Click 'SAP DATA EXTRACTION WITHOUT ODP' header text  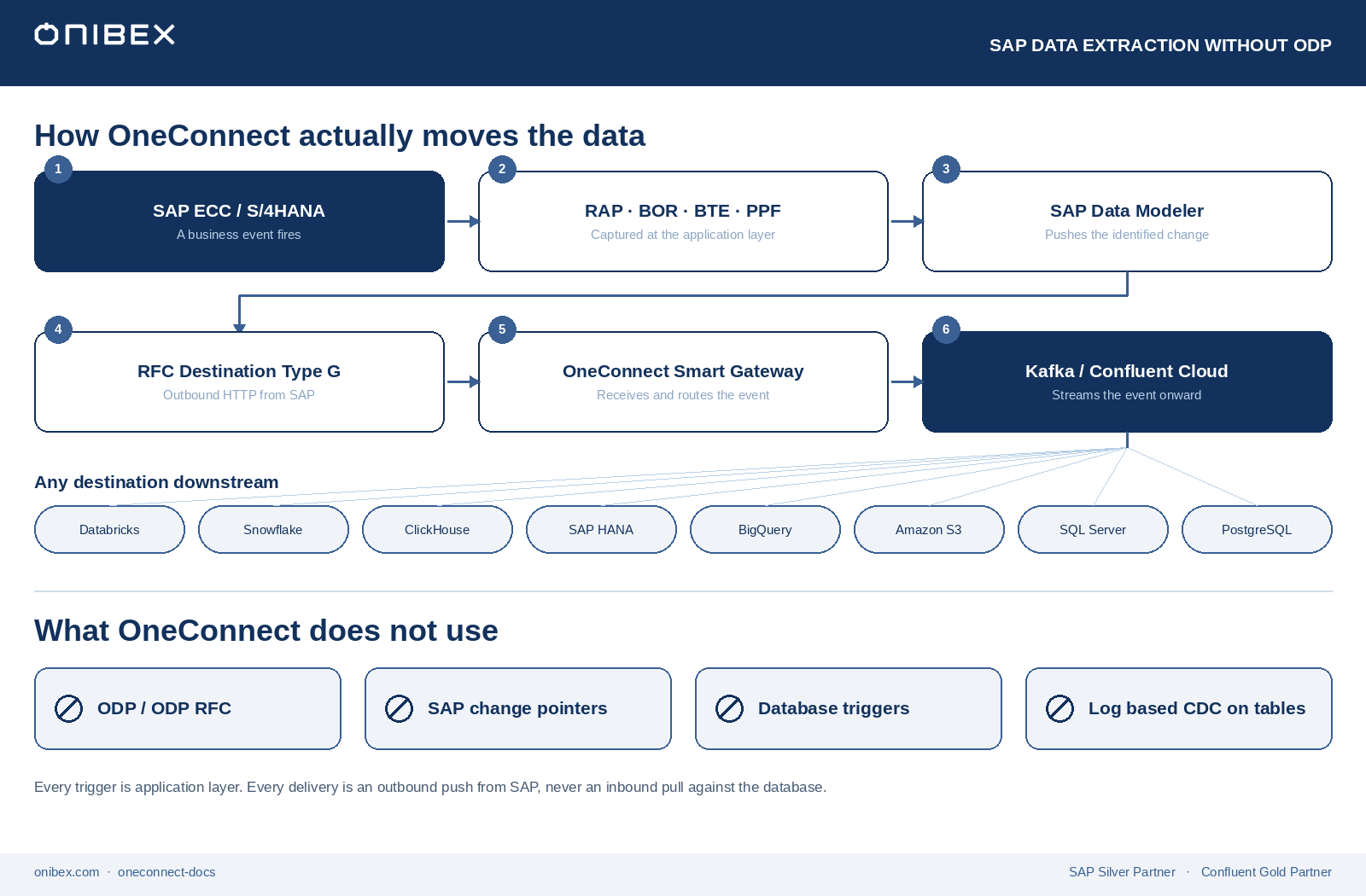click(1160, 45)
